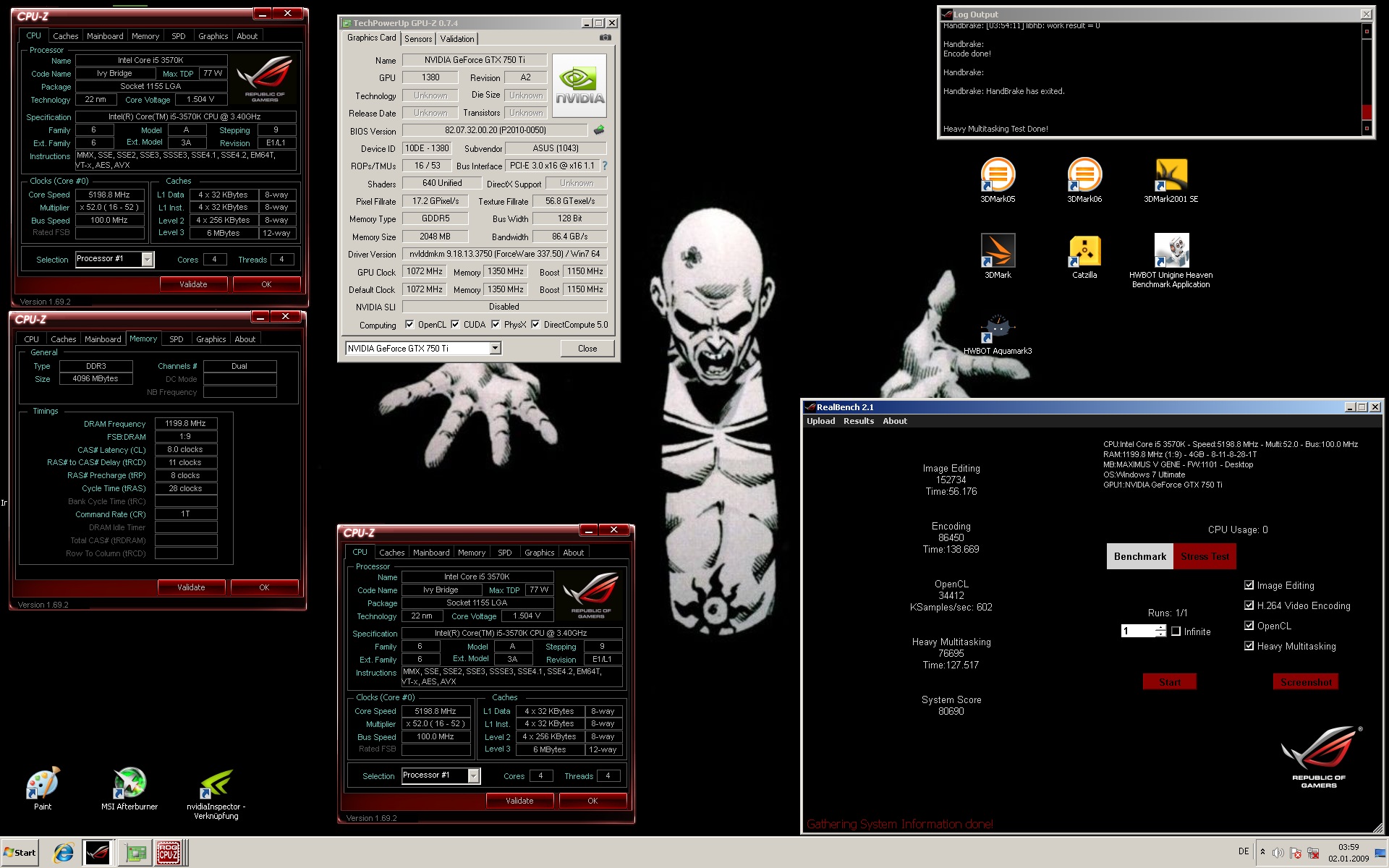Click the Start button

[20, 853]
